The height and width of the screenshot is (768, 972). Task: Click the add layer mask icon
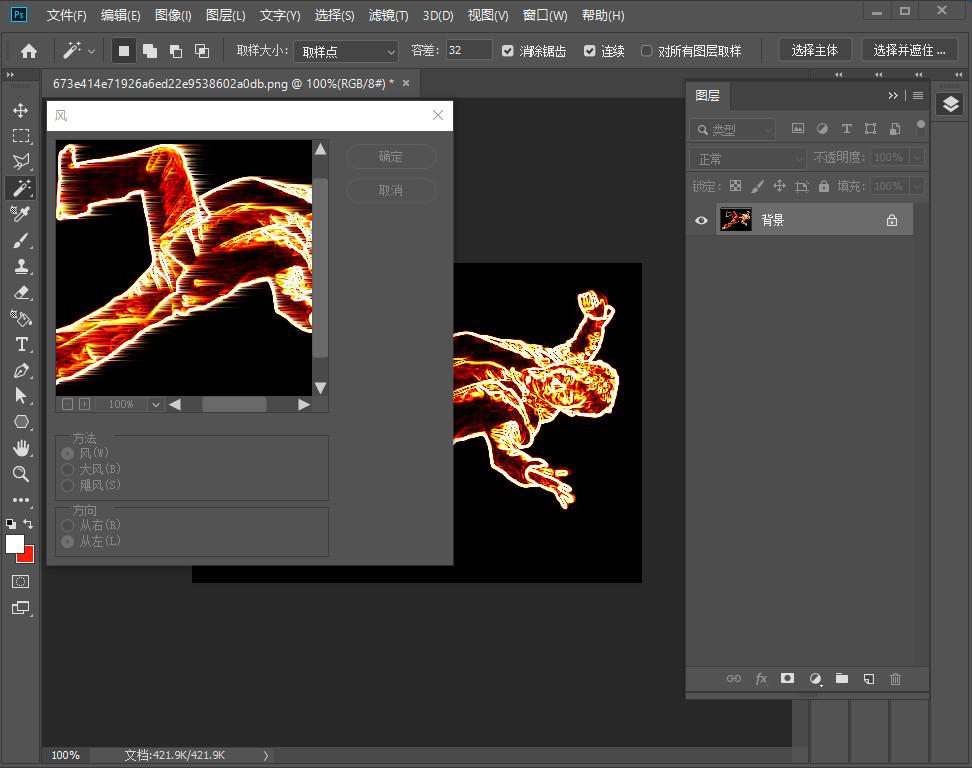click(x=787, y=679)
